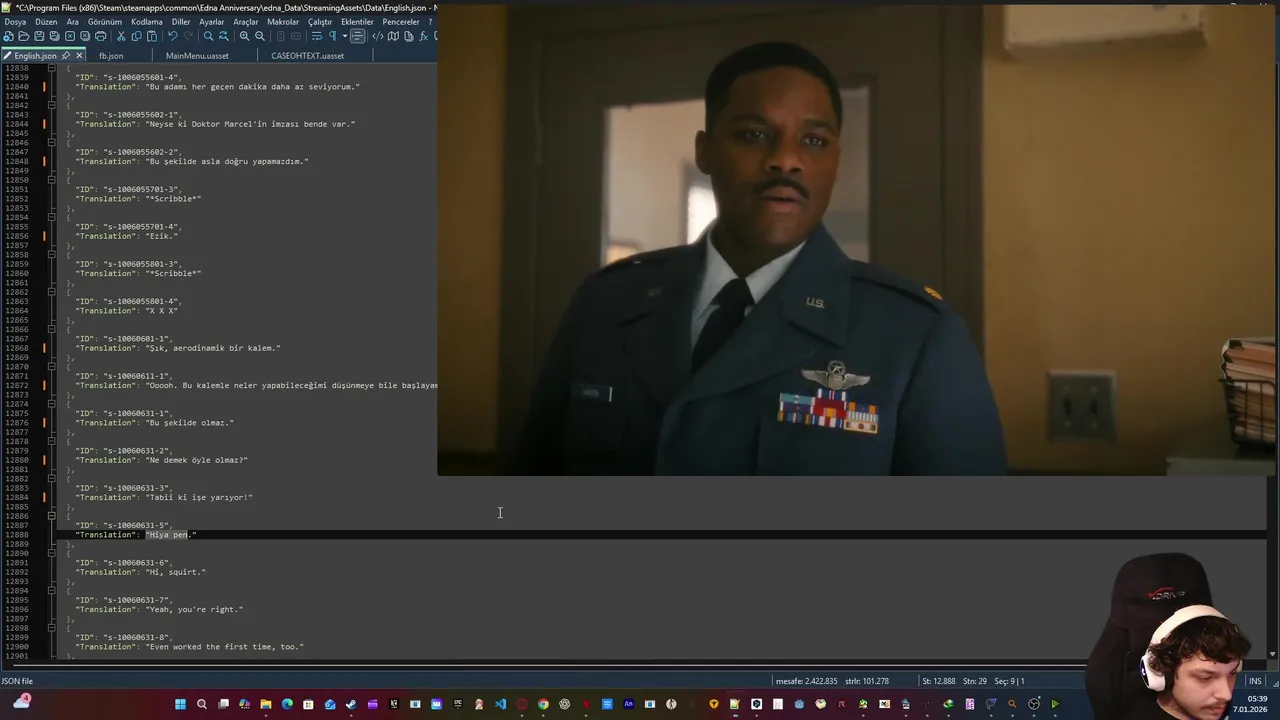Click the Close document toolbar icon
Image resolution: width=1280 pixels, height=720 pixels.
[x=70, y=36]
